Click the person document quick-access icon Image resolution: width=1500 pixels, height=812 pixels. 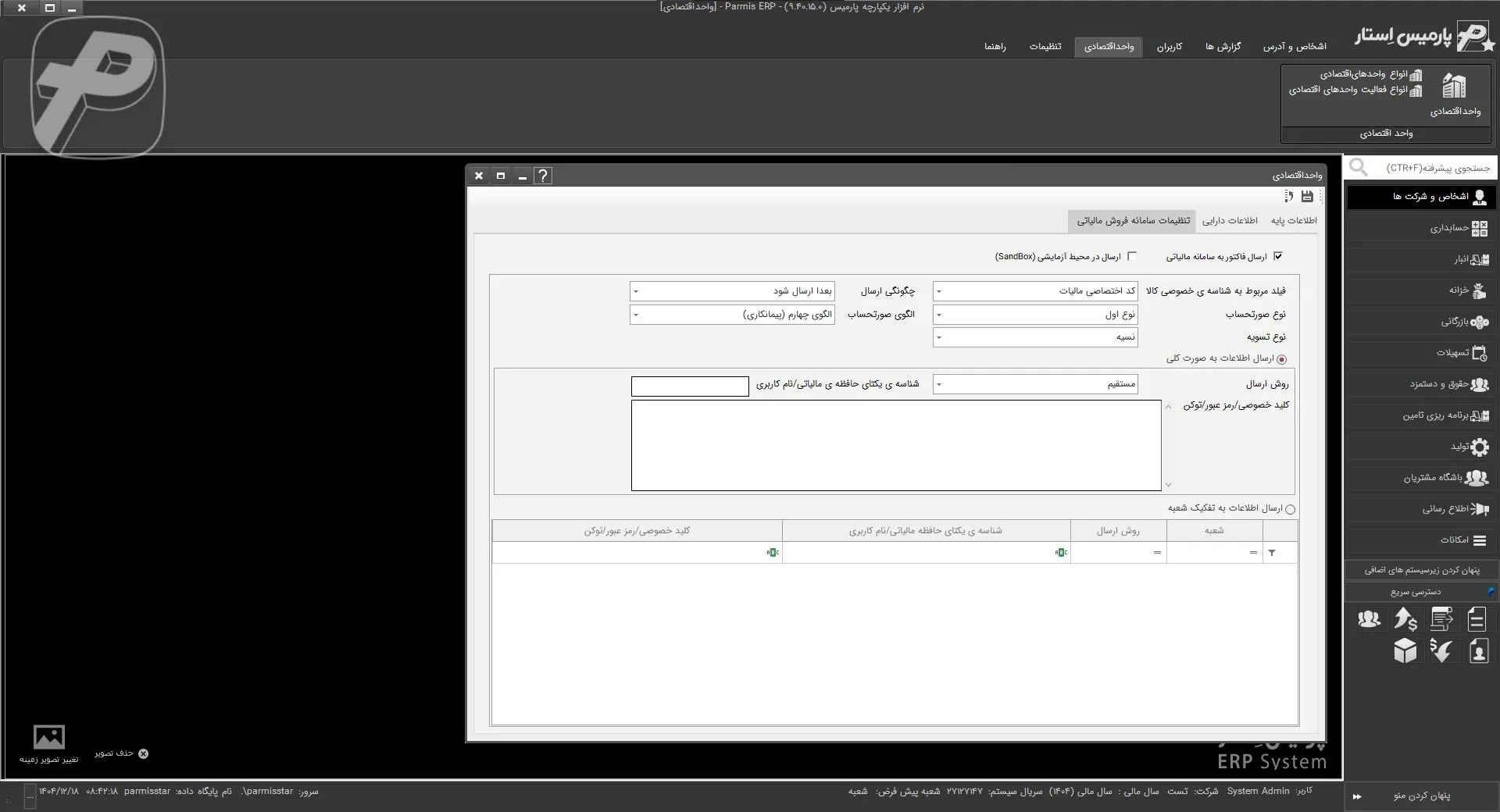click(1478, 650)
